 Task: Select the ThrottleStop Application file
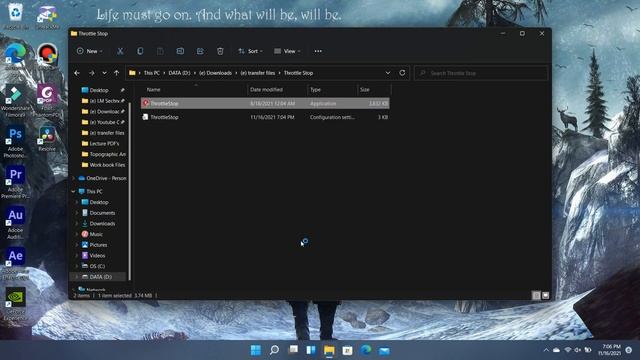click(x=265, y=104)
